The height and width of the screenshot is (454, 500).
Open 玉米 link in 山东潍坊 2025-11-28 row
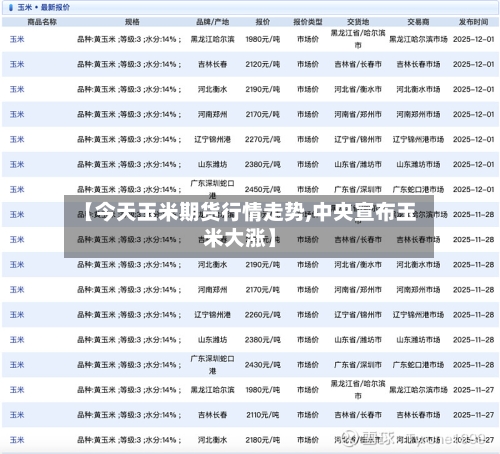coord(17,340)
